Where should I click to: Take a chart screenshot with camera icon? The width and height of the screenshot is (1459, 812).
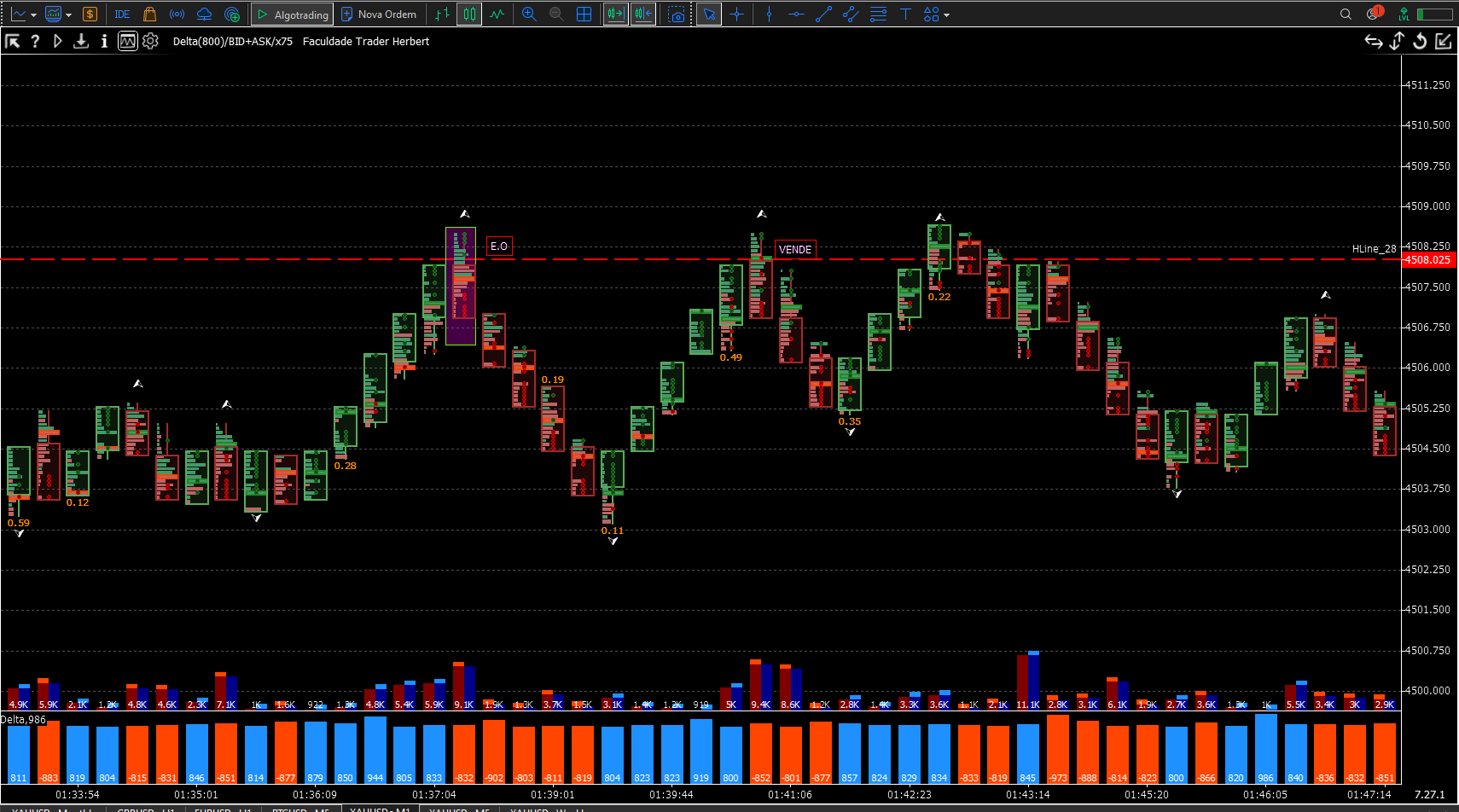pos(677,14)
